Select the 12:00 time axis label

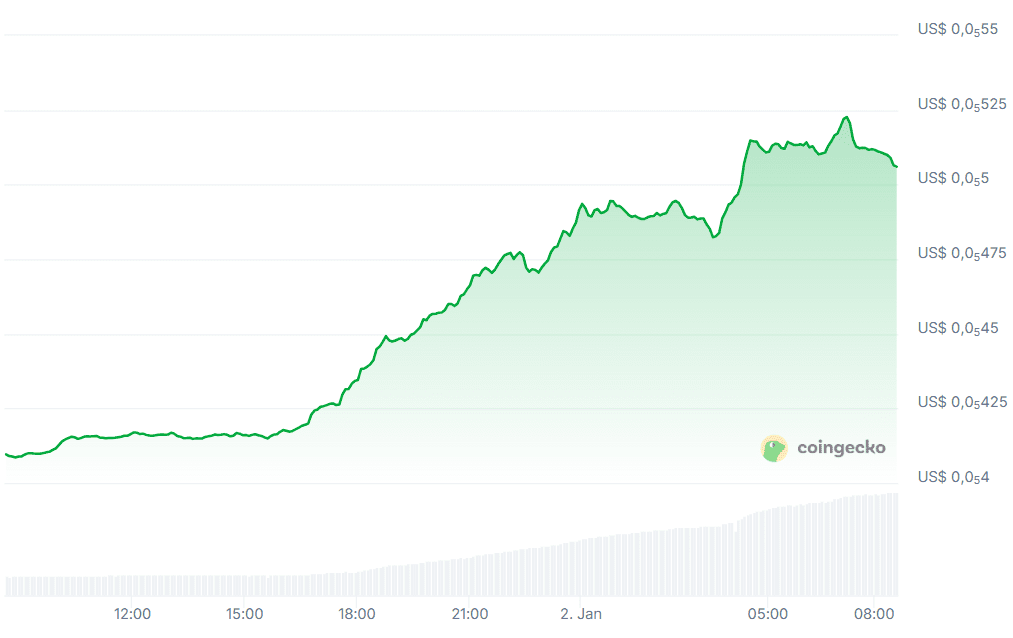click(x=133, y=613)
